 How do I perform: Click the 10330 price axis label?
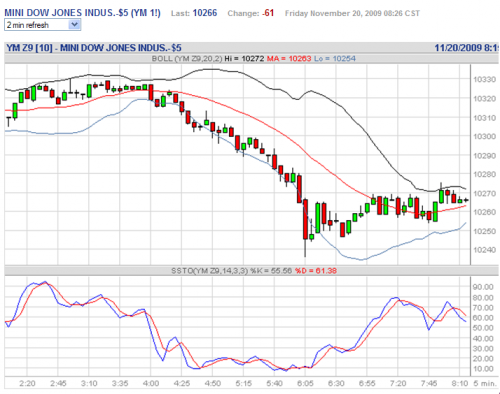point(485,80)
